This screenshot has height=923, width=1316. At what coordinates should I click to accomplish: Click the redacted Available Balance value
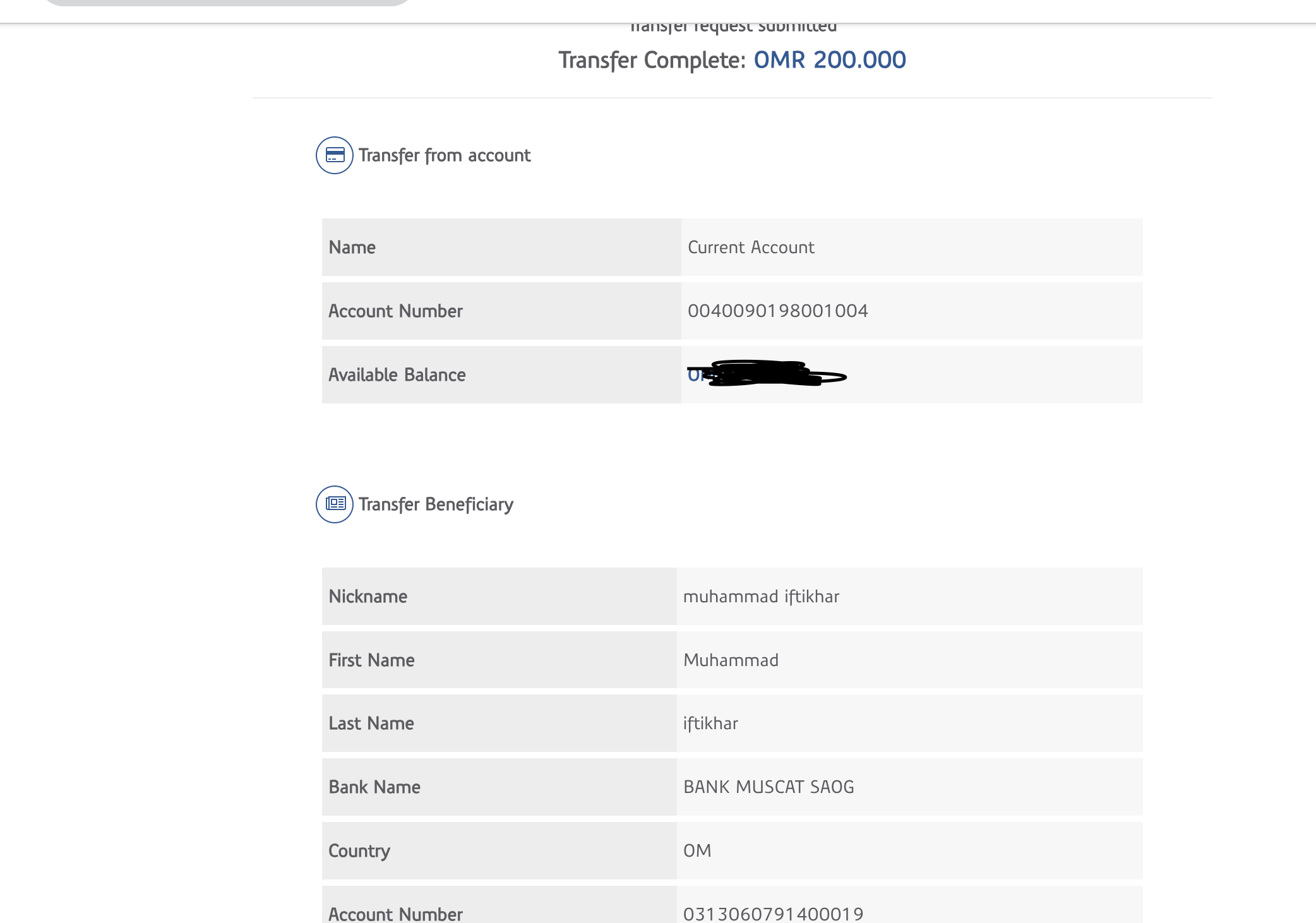pyautogui.click(x=766, y=374)
